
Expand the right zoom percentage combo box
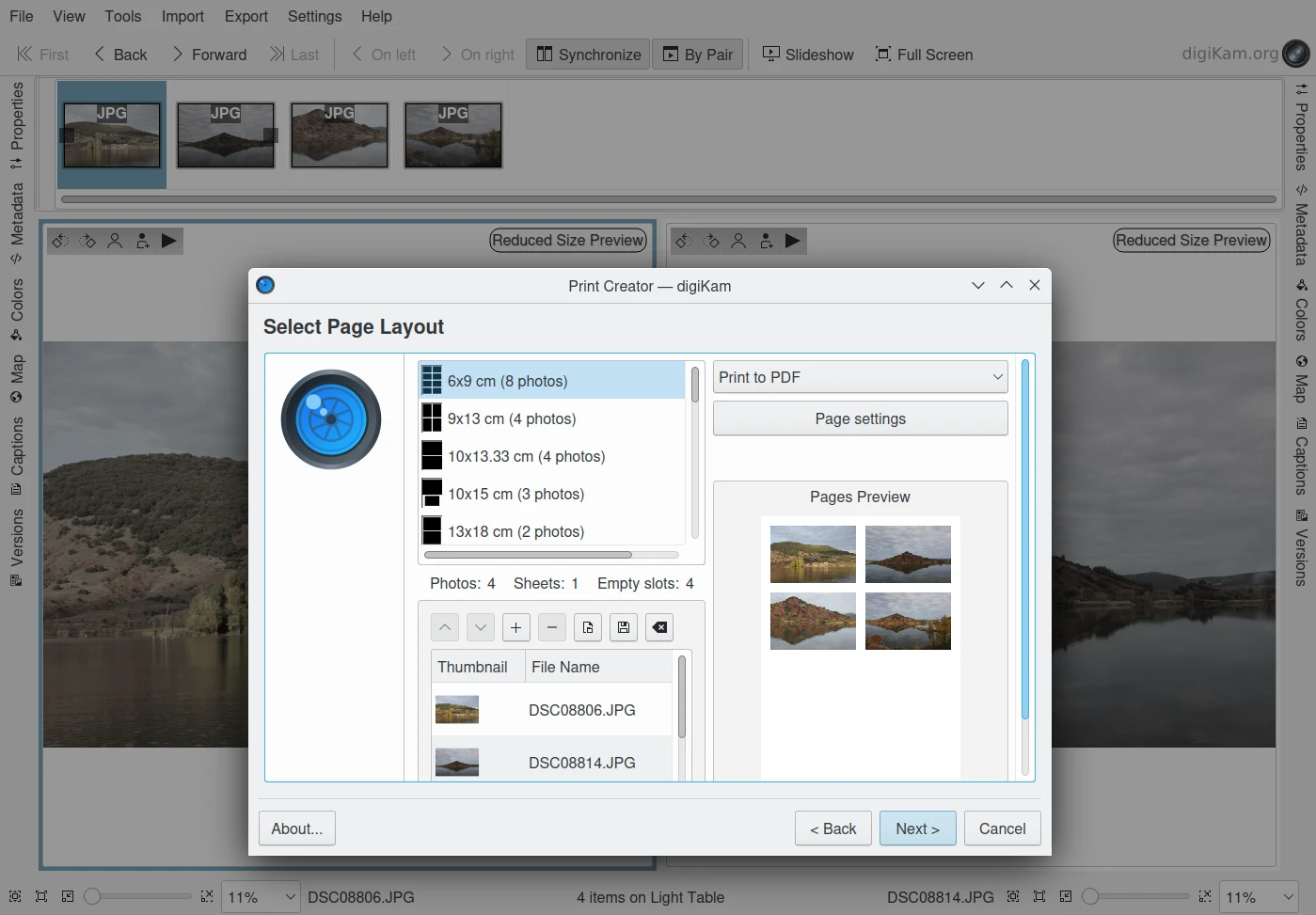coord(1288,897)
